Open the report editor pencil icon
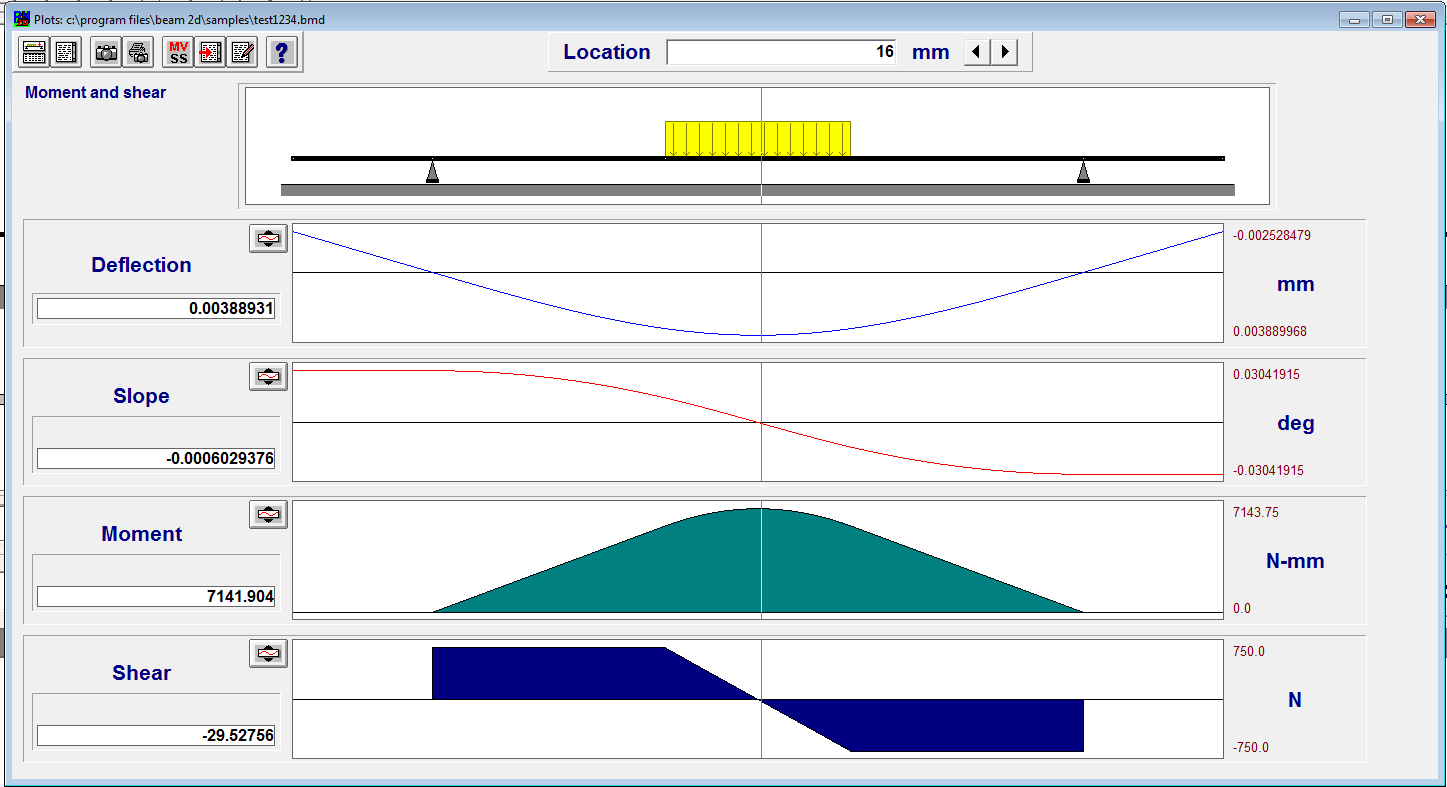This screenshot has width=1447, height=787. [242, 52]
